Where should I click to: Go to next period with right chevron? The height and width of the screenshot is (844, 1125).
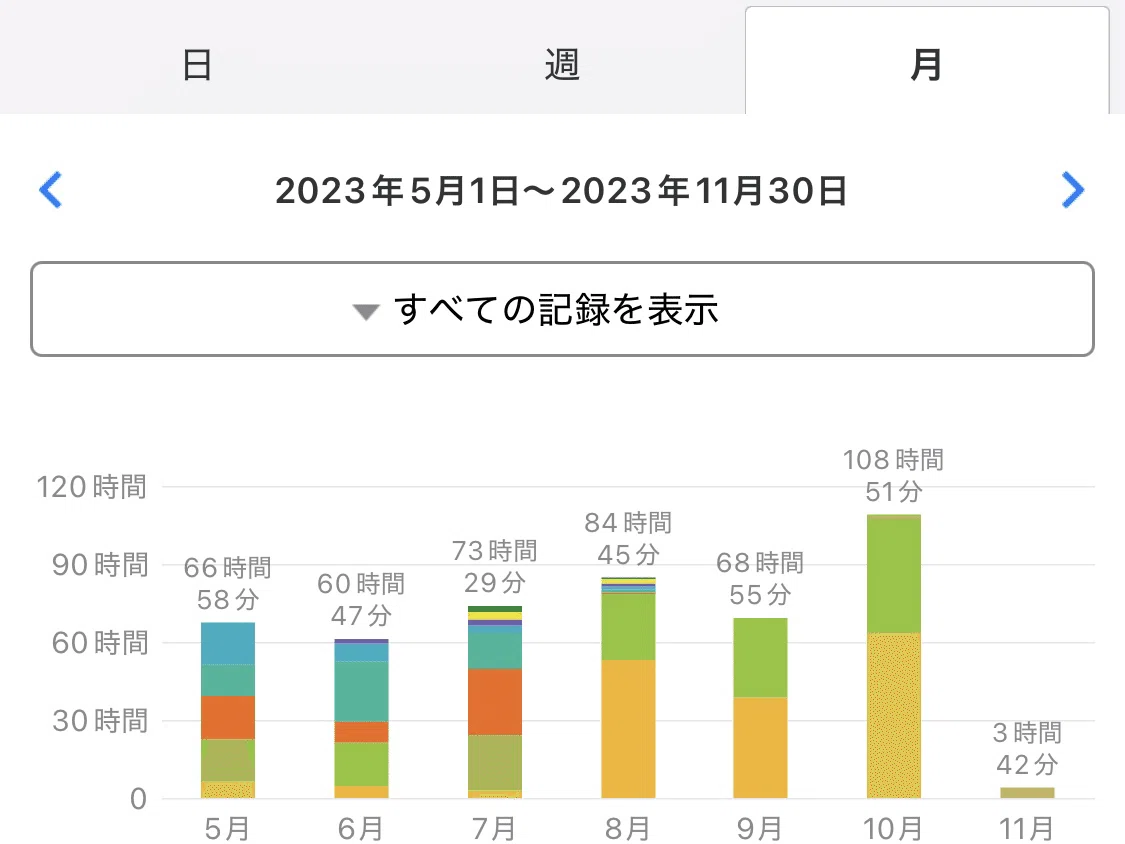1073,190
